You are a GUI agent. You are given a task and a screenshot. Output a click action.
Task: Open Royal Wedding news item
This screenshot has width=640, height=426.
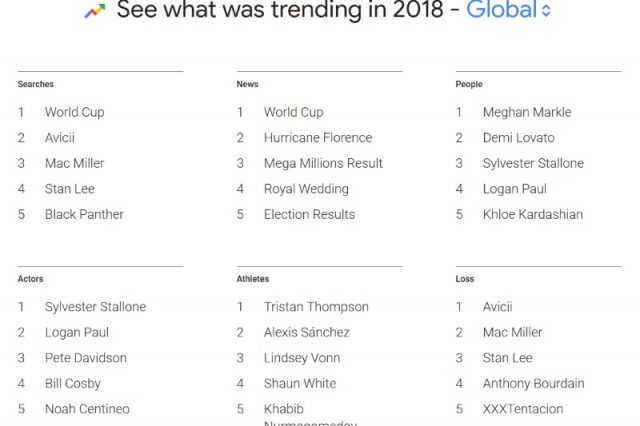point(306,189)
